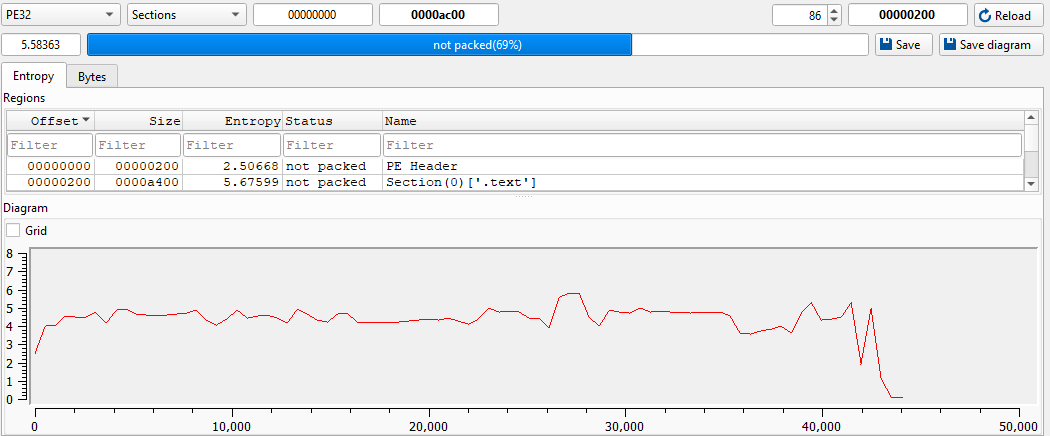
Task: Click the 00000000 offset input field
Action: click(312, 15)
